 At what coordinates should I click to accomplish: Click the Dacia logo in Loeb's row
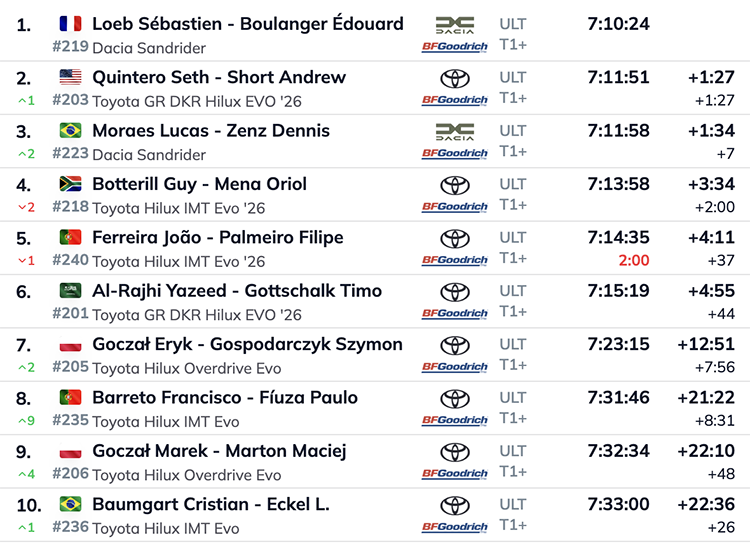(455, 24)
